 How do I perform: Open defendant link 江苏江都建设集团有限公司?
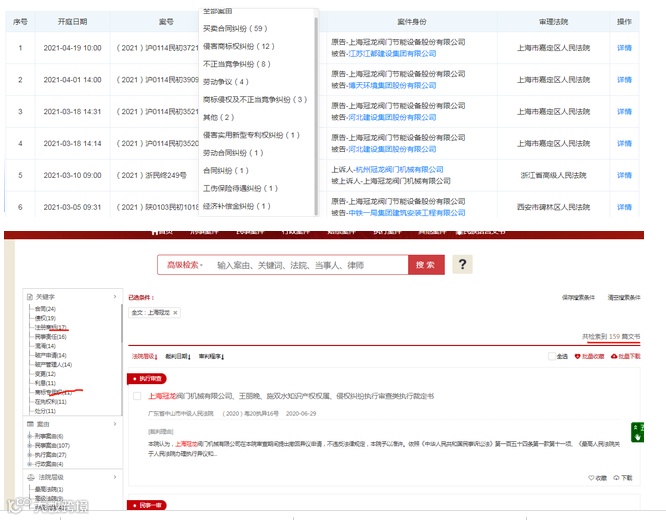(392, 54)
